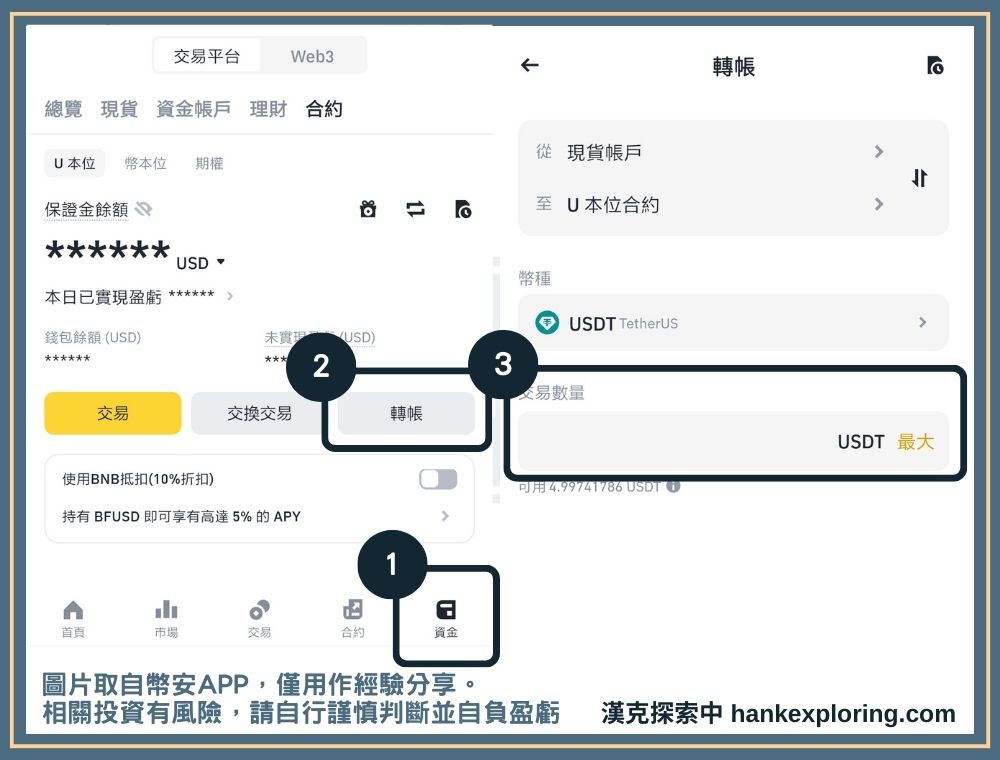Open transfer history icon on Transfer page

935,65
